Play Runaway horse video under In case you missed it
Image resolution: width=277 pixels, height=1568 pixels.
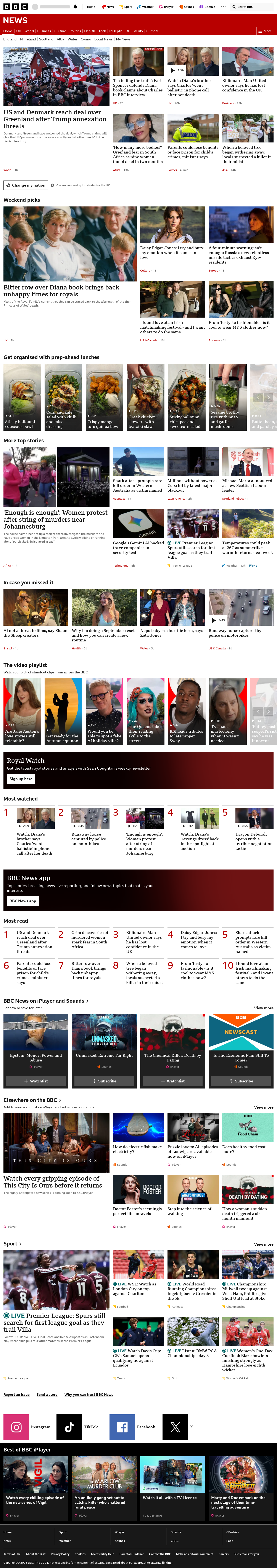[214, 620]
